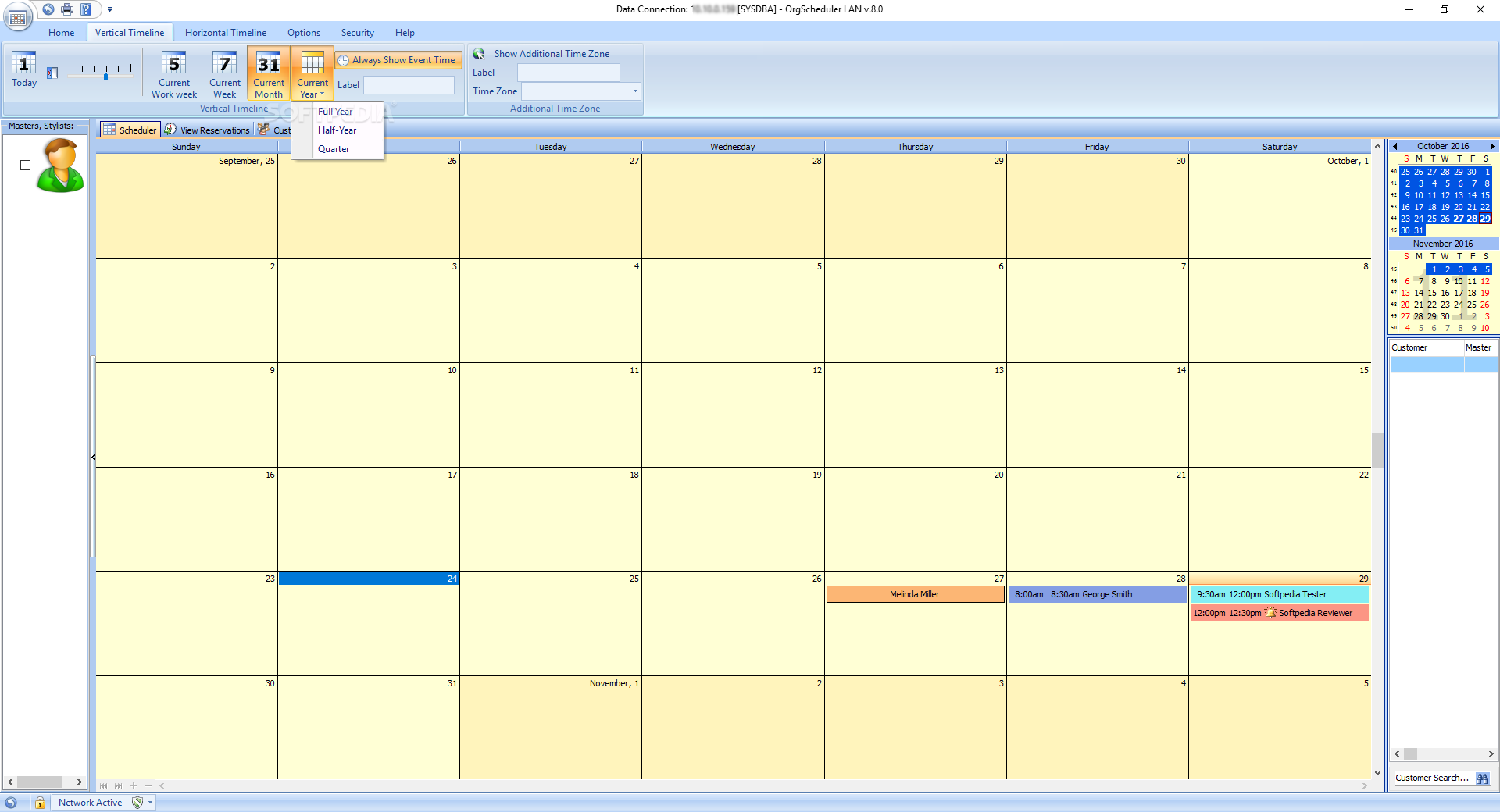
Task: Switch to the Scheduler tab
Action: 130,130
